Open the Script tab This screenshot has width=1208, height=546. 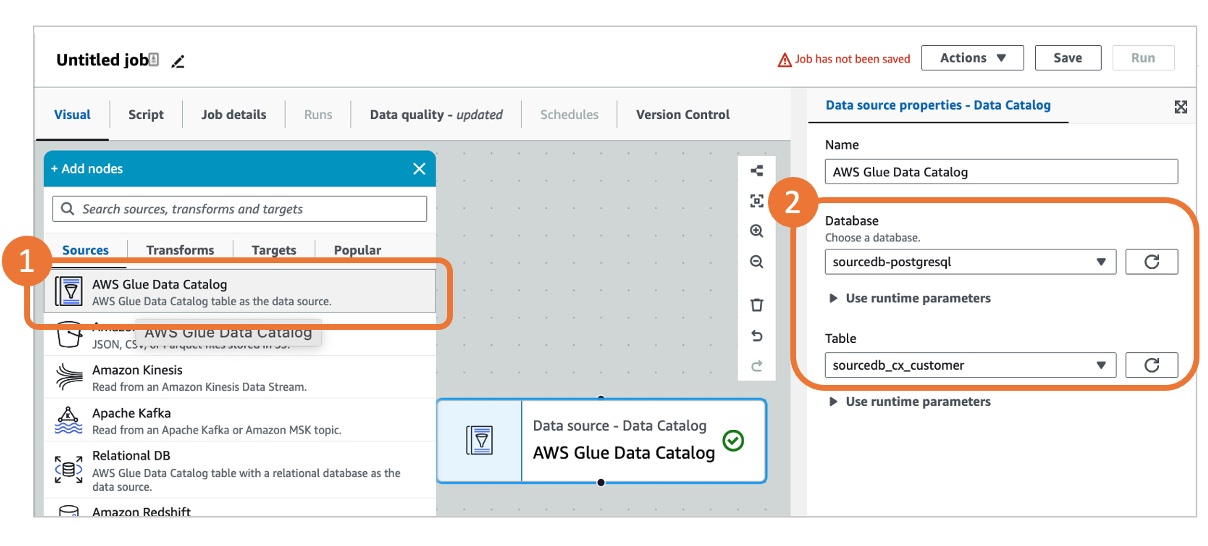coord(146,114)
